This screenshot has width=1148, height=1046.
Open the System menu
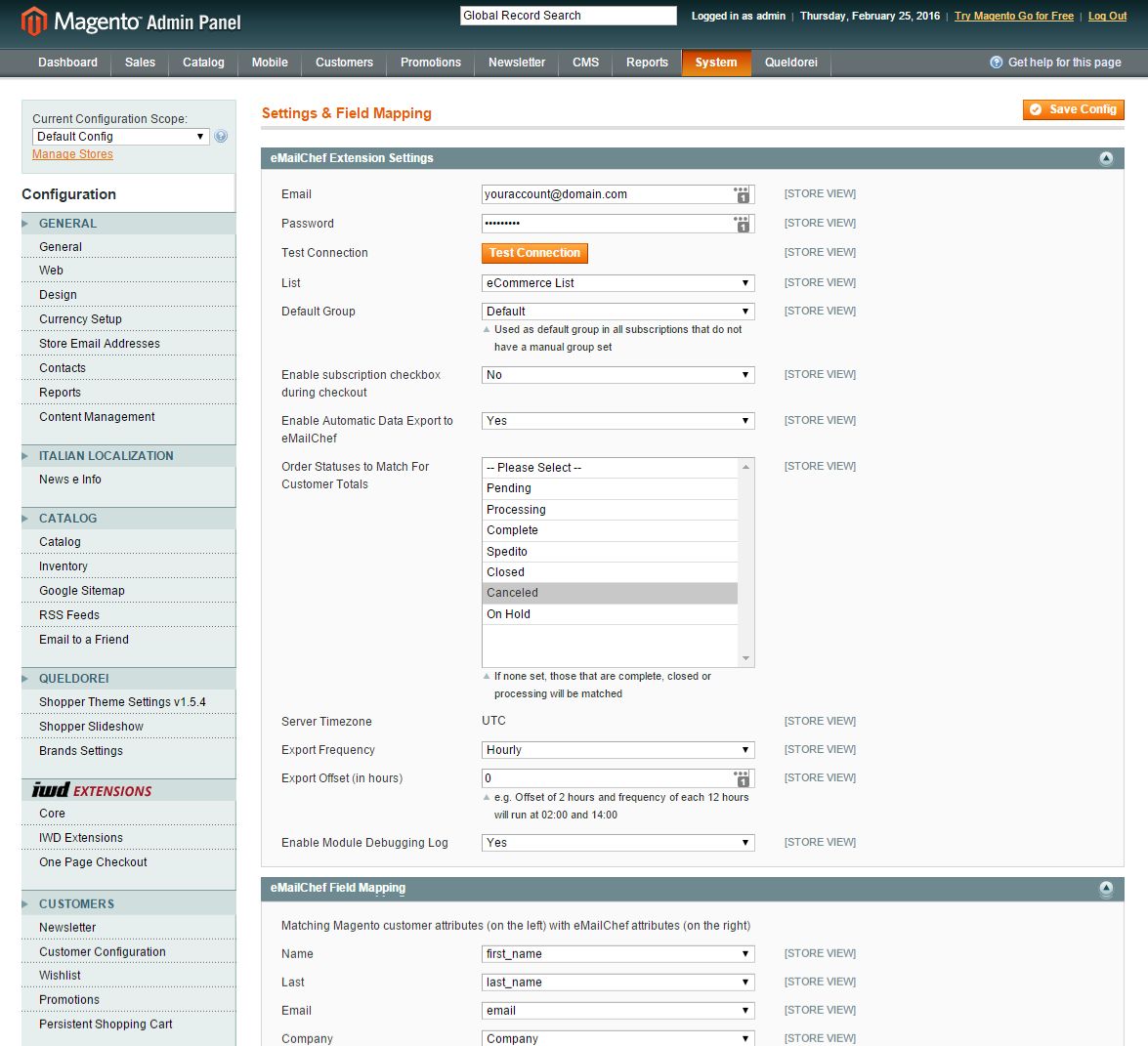pyautogui.click(x=716, y=63)
